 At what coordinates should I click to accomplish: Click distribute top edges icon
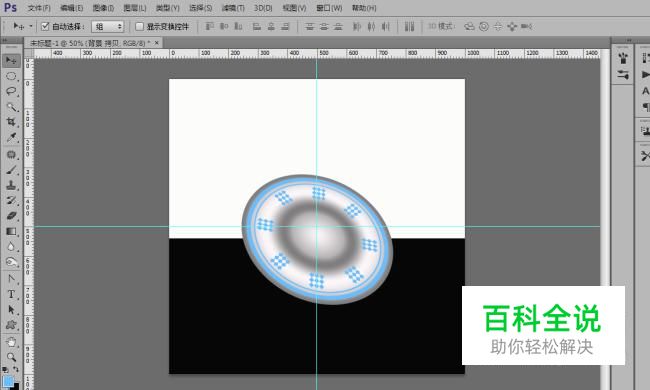pyautogui.click(x=310, y=27)
